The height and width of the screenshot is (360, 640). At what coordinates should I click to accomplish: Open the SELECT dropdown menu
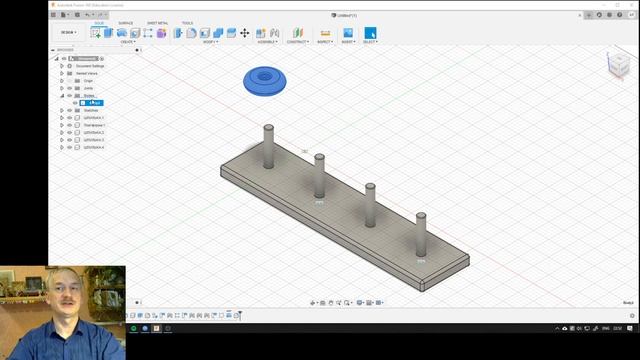pos(370,42)
